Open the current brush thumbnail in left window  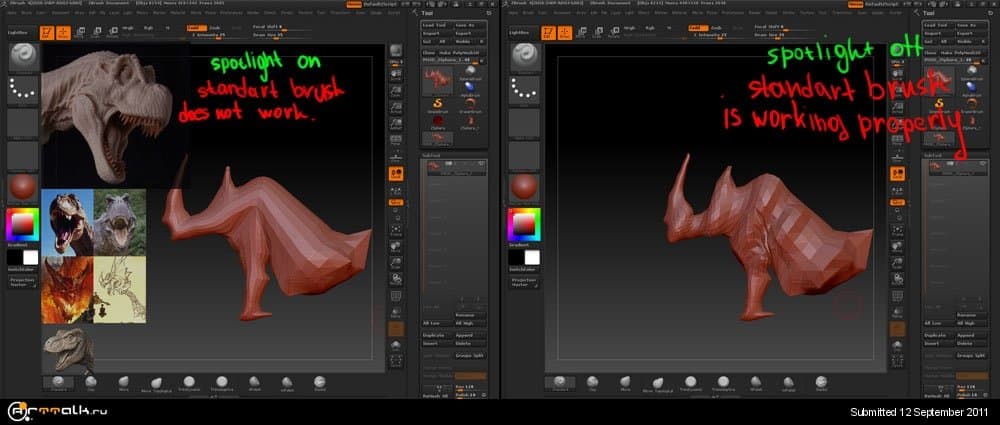click(x=24, y=57)
